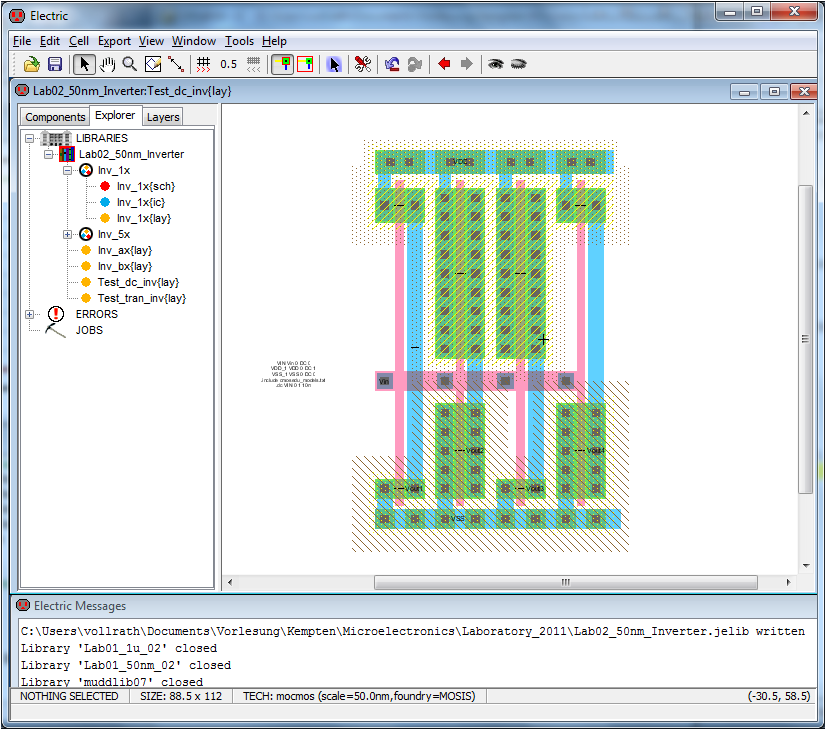Expand the Inv_5x cell group
This screenshot has width=826, height=730.
(68, 234)
